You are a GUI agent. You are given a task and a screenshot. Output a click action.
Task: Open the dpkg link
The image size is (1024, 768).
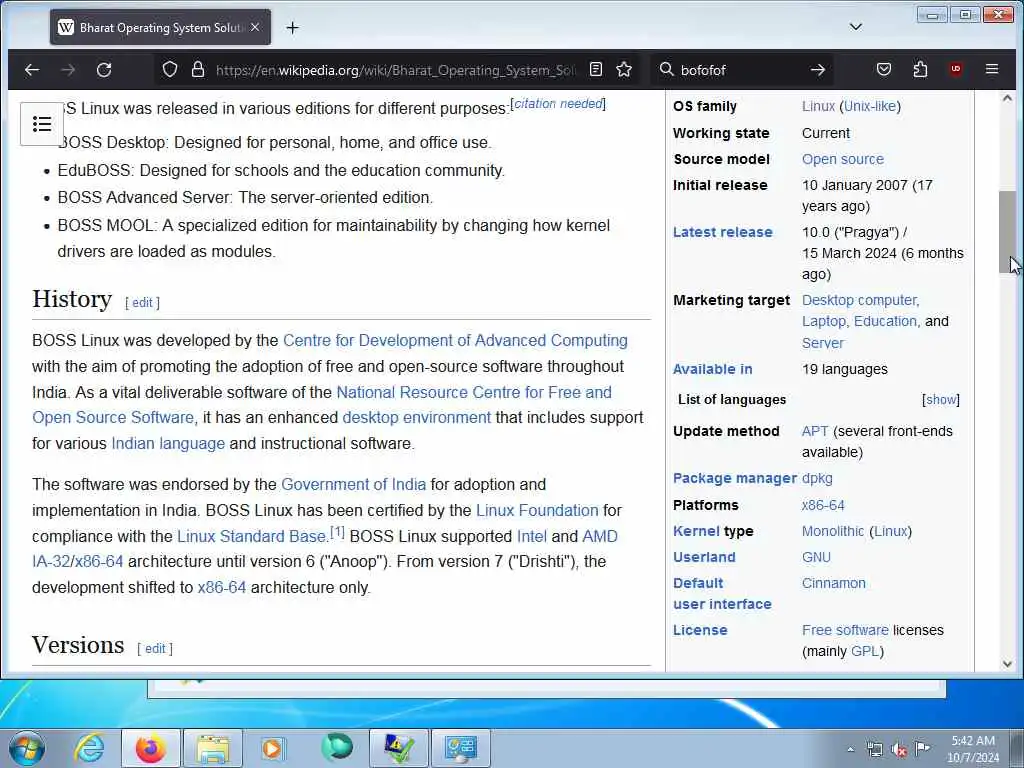click(817, 479)
